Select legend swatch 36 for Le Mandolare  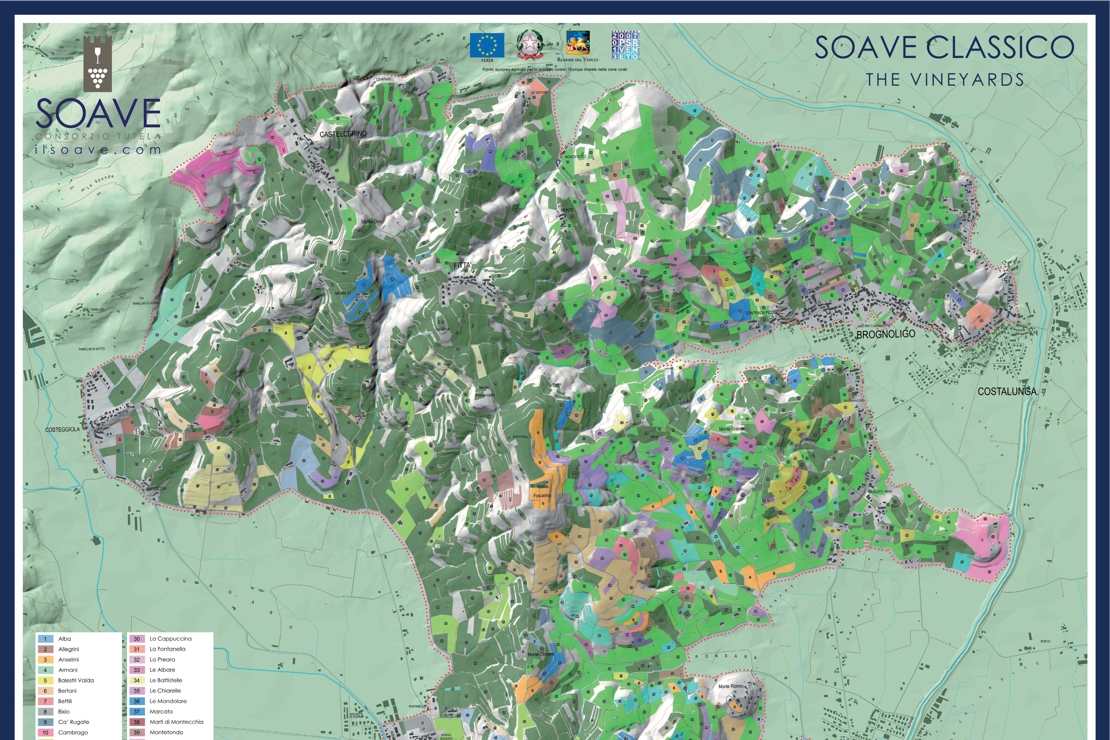[137, 701]
